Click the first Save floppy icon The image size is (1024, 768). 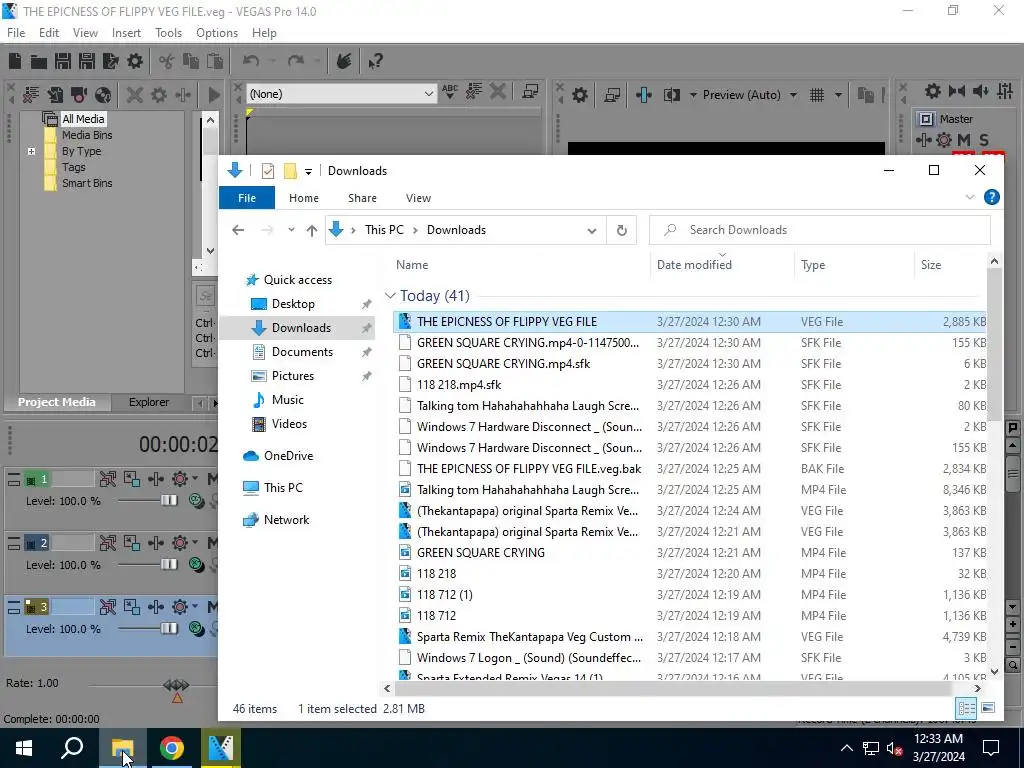[x=63, y=61]
